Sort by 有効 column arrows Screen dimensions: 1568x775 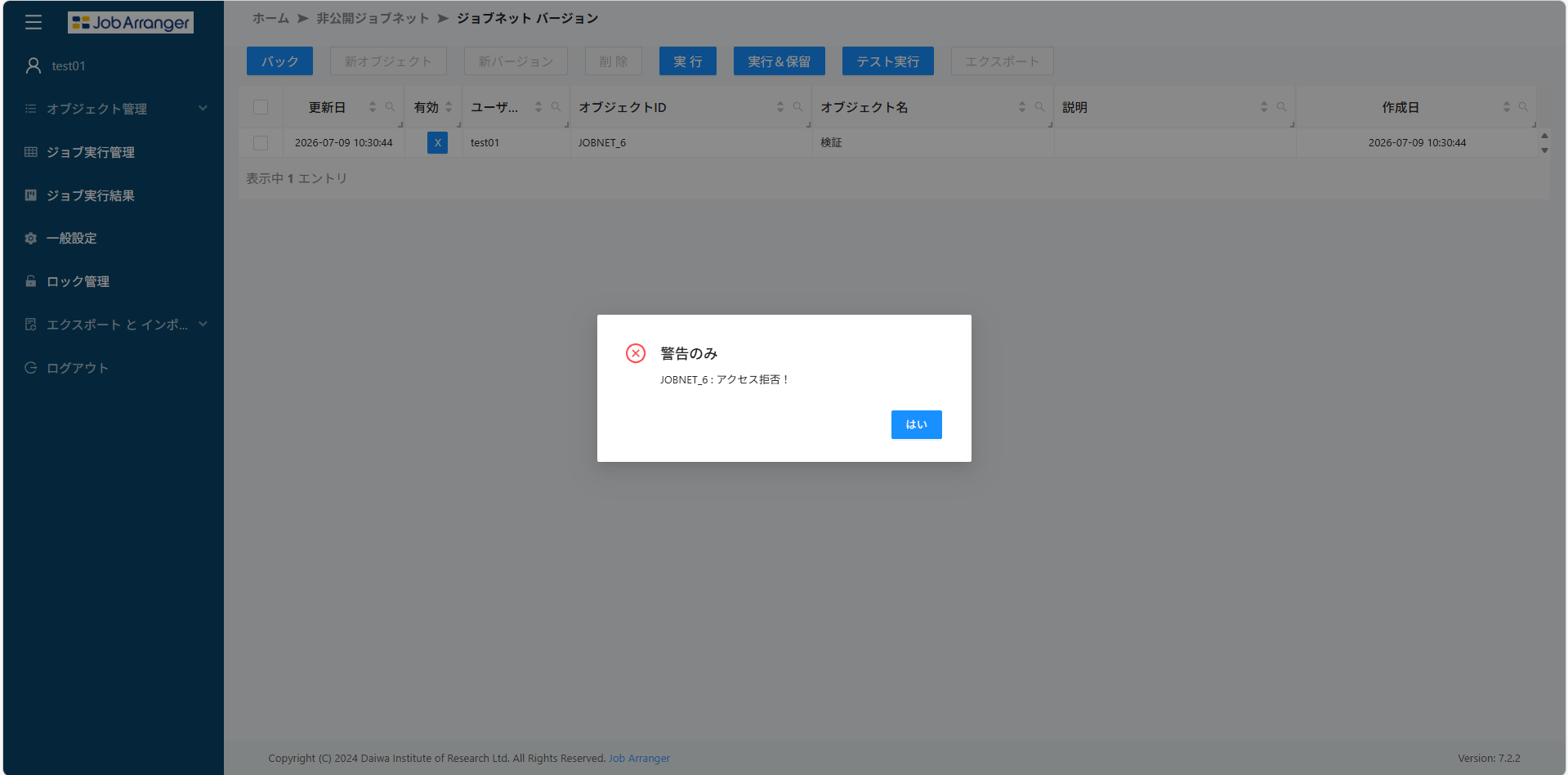click(449, 107)
